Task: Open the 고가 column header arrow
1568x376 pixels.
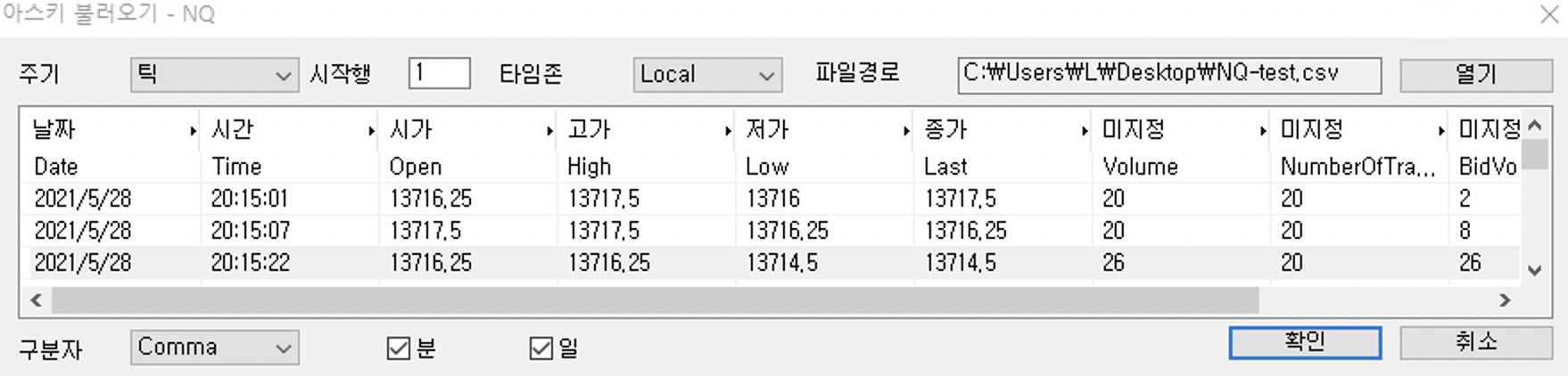Action: point(728,132)
